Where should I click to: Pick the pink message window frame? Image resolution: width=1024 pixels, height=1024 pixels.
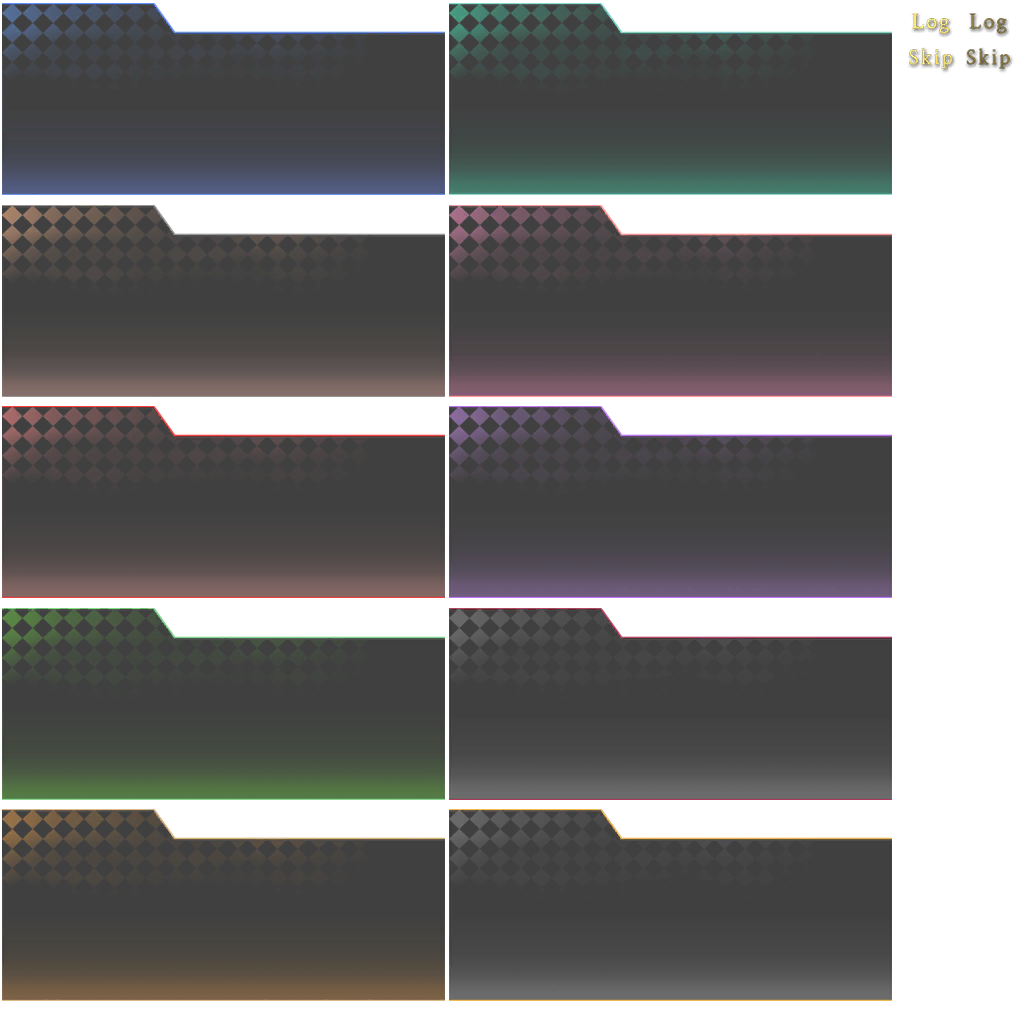(x=673, y=312)
